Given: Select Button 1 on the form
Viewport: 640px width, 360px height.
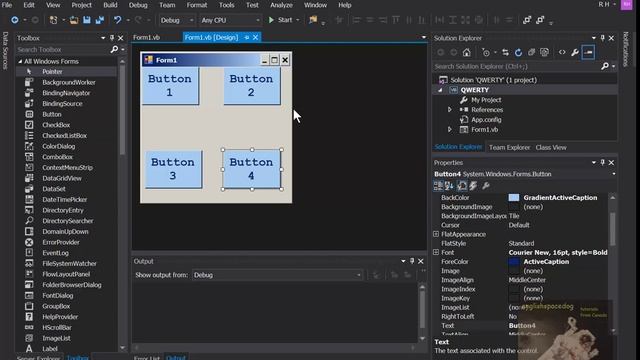Looking at the screenshot, I should (x=170, y=85).
